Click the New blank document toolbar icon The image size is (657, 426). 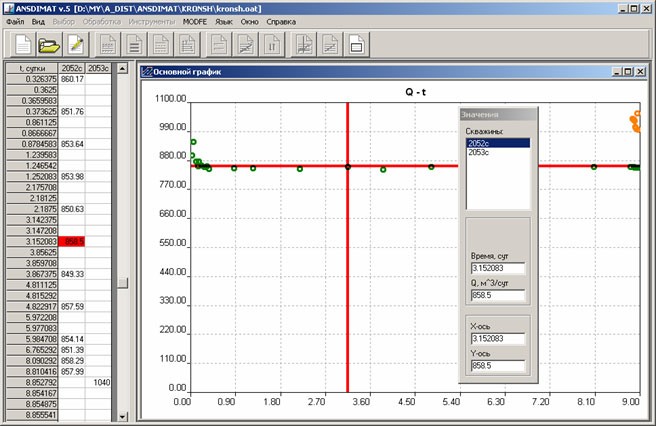point(21,44)
